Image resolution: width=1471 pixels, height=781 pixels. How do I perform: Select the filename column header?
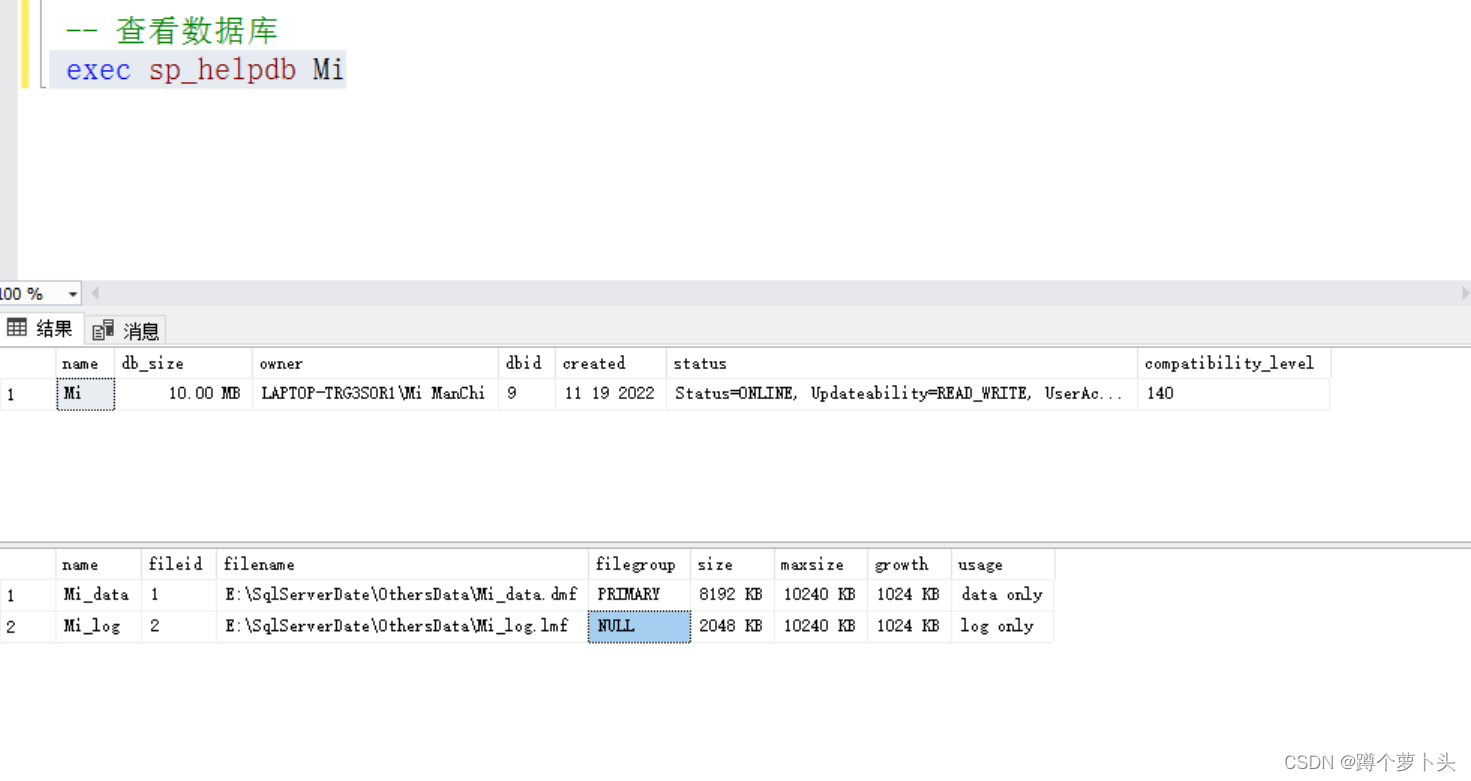259,563
